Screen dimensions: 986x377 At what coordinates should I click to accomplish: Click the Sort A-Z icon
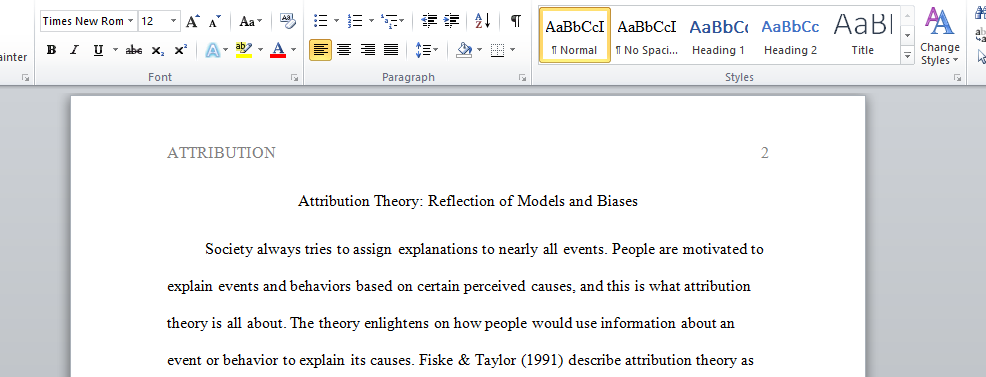point(482,21)
